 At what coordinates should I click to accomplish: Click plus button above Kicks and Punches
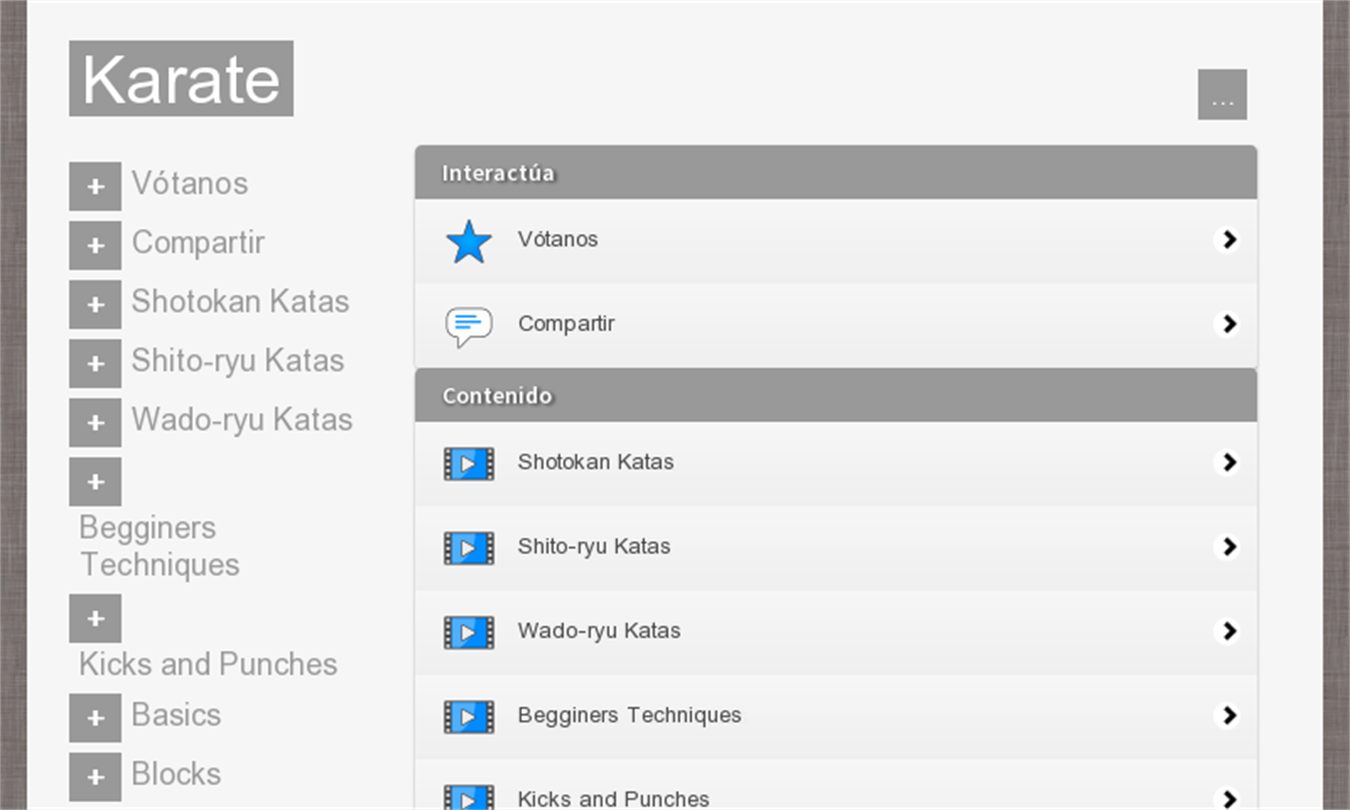[x=95, y=619]
